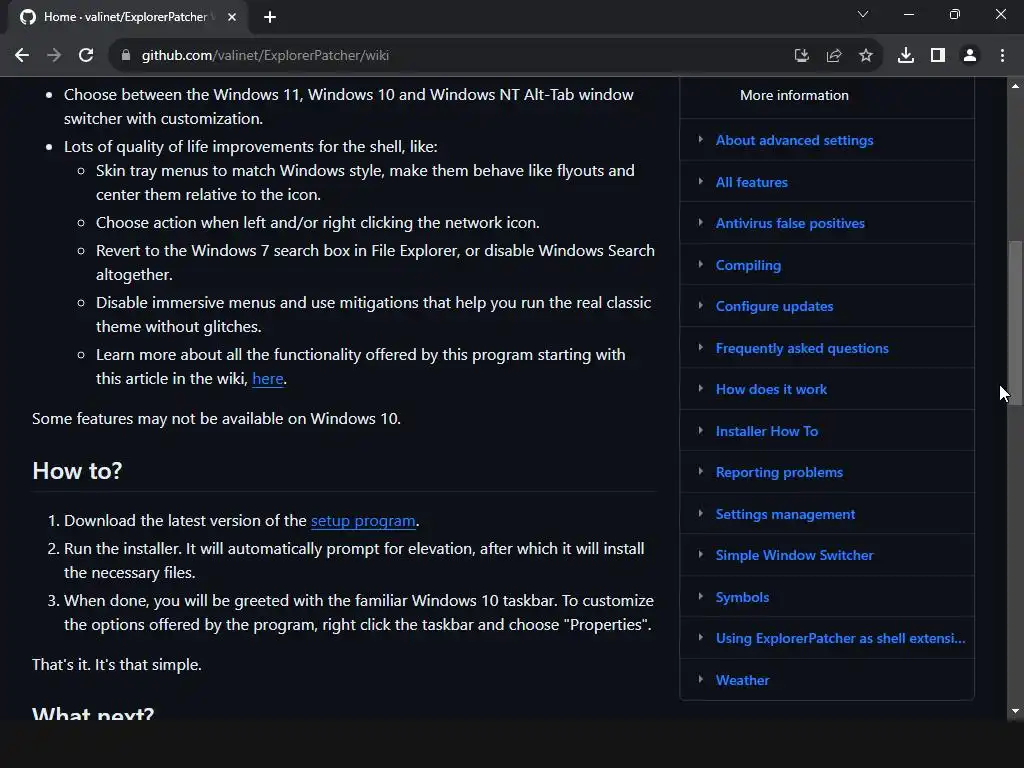Click the page scrollbar thumb
The image size is (1024, 768).
(1015, 323)
